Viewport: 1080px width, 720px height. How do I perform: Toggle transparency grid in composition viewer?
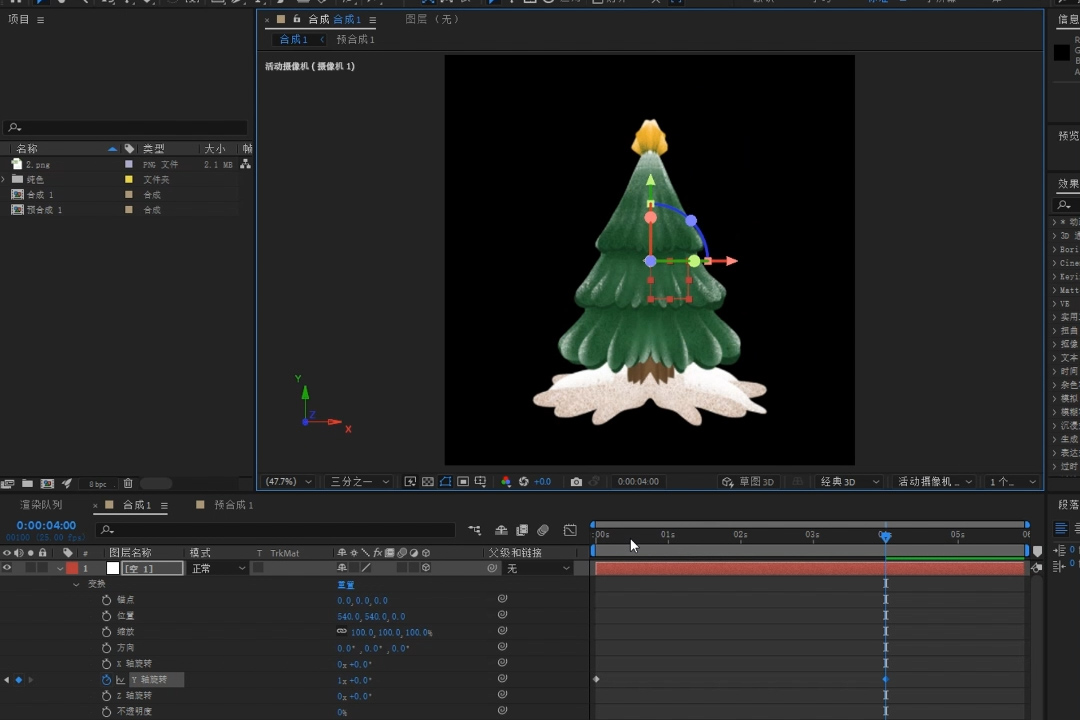coord(428,482)
